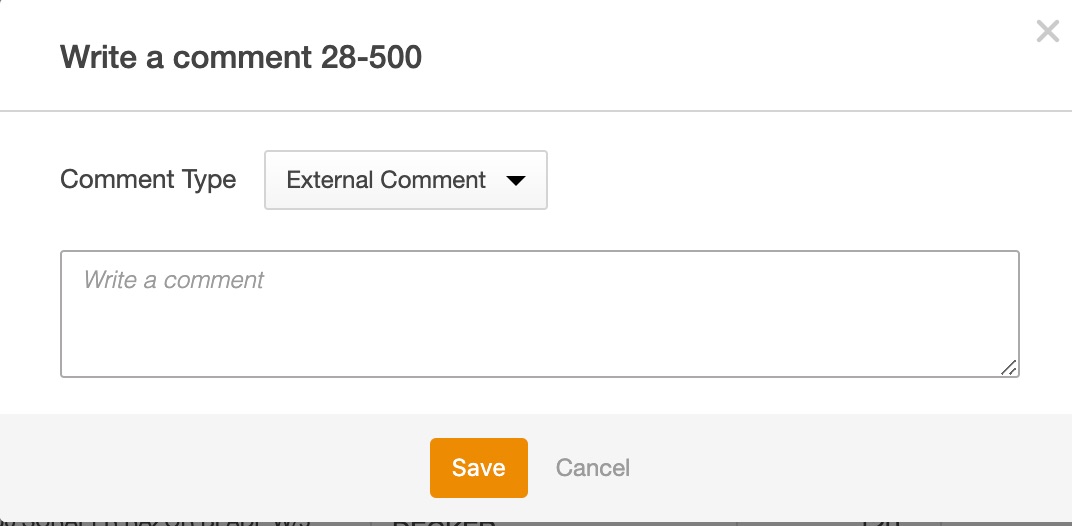The image size is (1072, 526).
Task: Click the placeholder text 'Write a comment'
Action: [174, 280]
